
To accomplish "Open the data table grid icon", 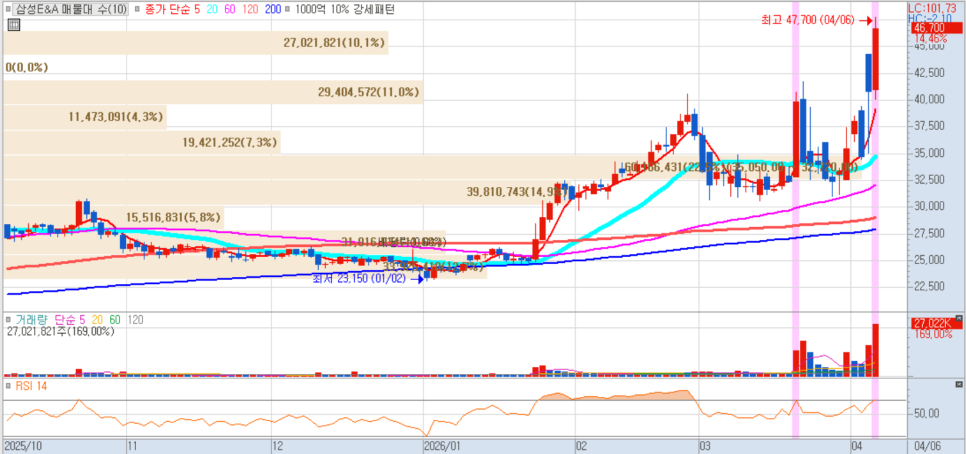I will [14, 25].
